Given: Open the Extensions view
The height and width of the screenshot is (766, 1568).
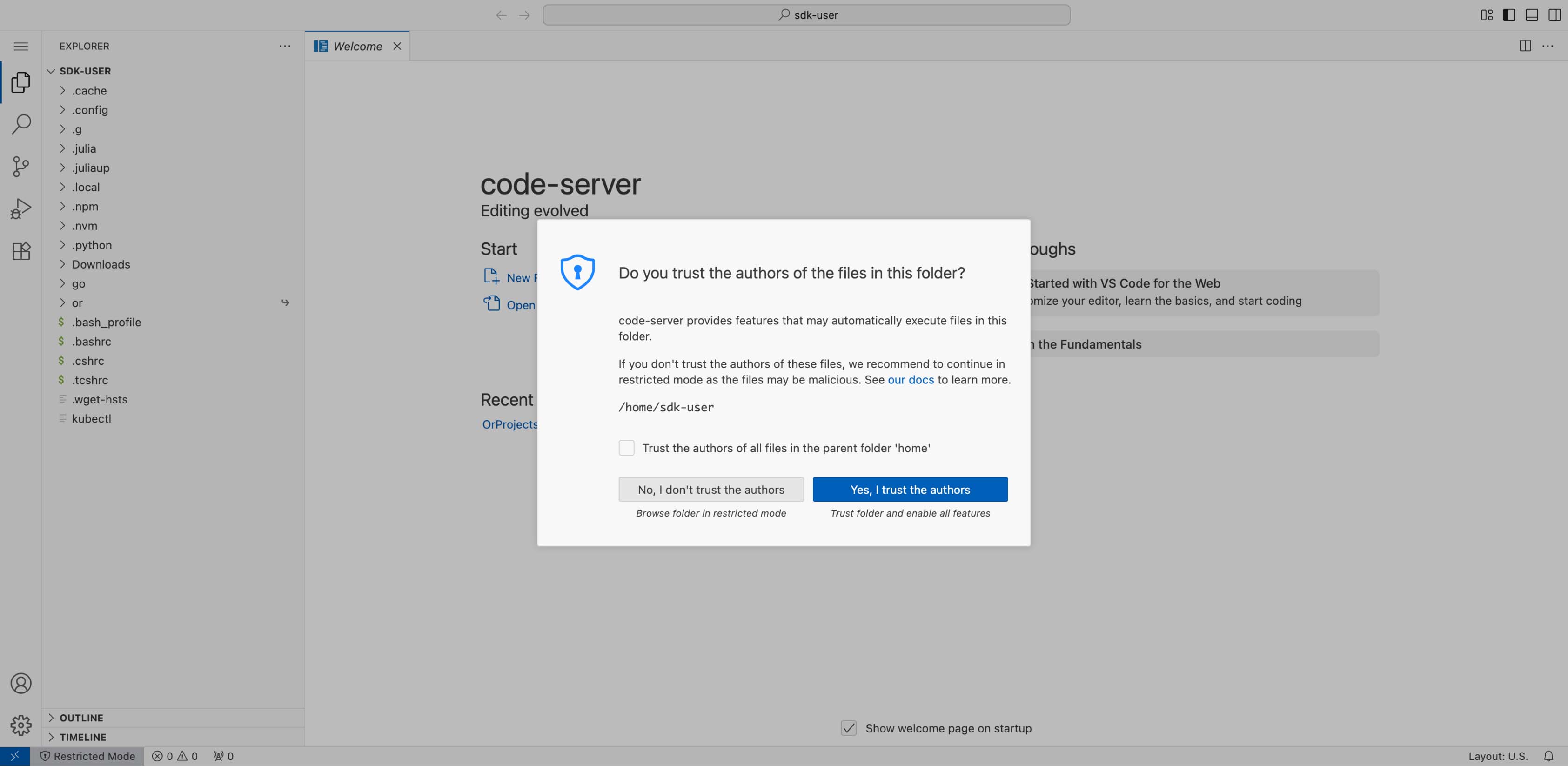Looking at the screenshot, I should tap(20, 251).
